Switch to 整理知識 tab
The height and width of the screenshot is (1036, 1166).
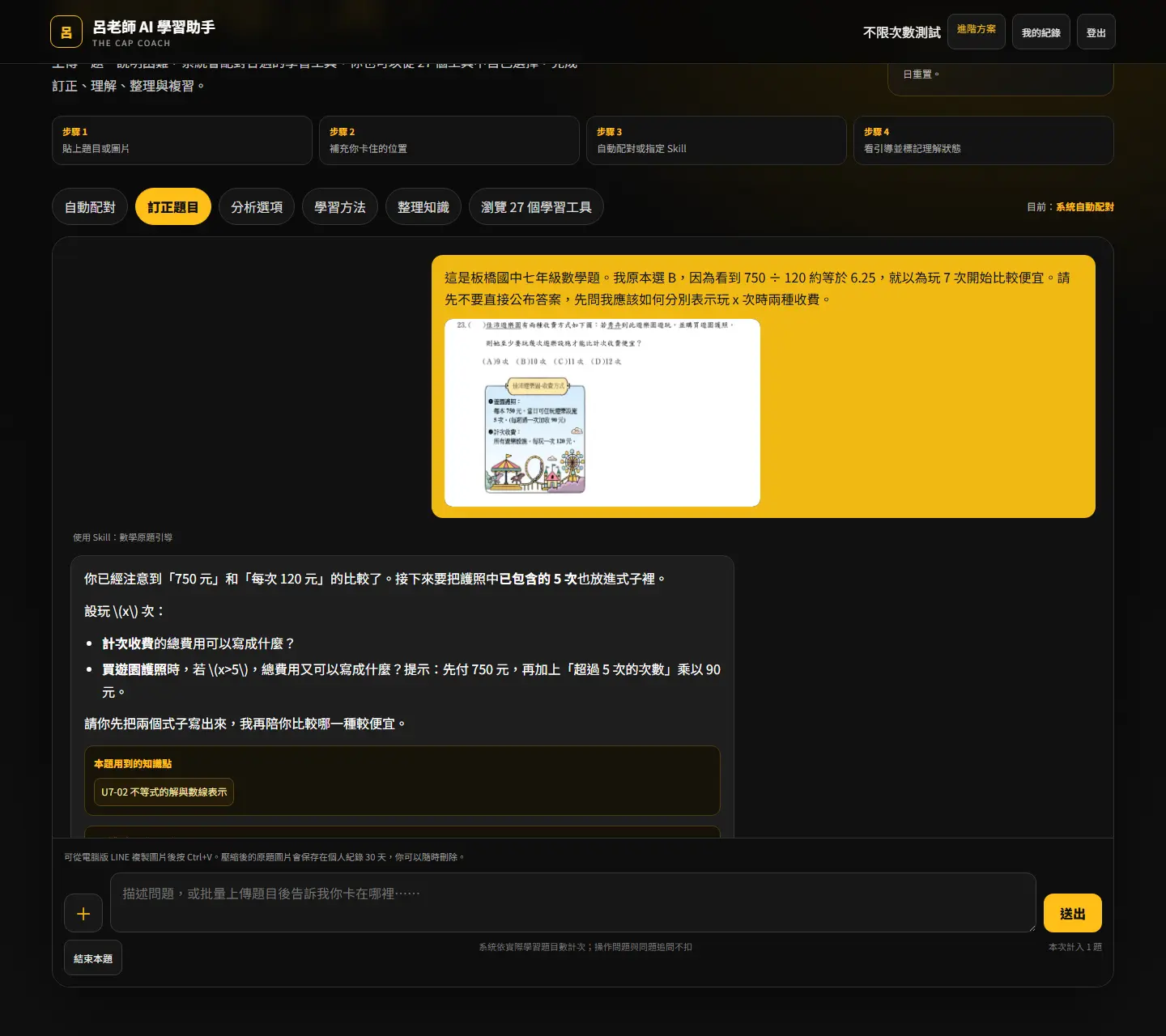point(423,206)
